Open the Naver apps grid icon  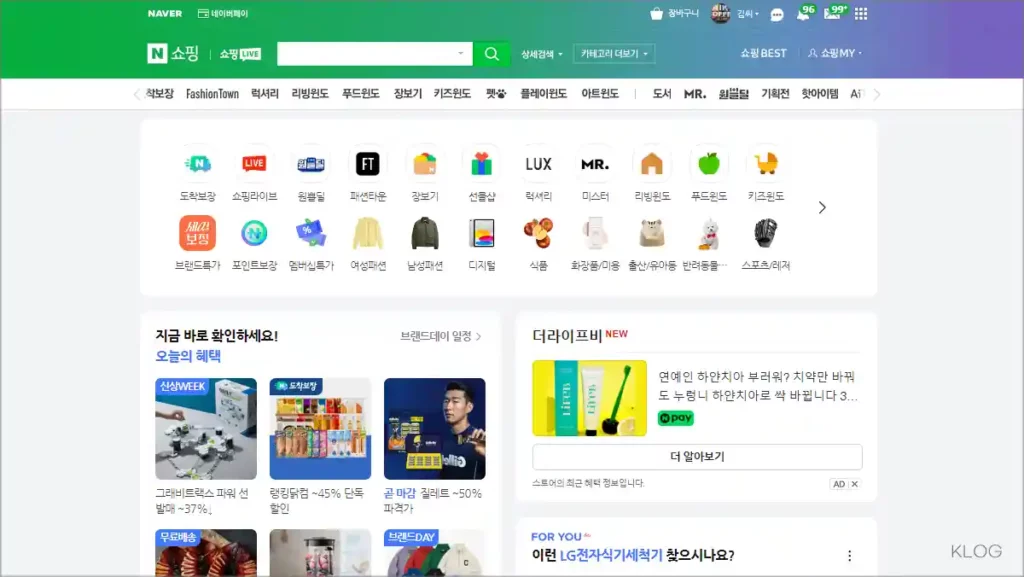(861, 14)
